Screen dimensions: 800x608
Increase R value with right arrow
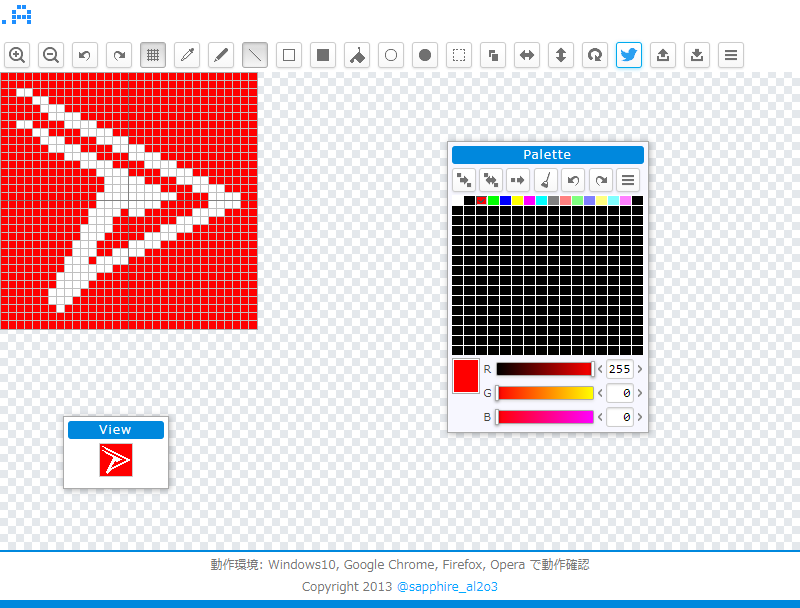(640, 369)
